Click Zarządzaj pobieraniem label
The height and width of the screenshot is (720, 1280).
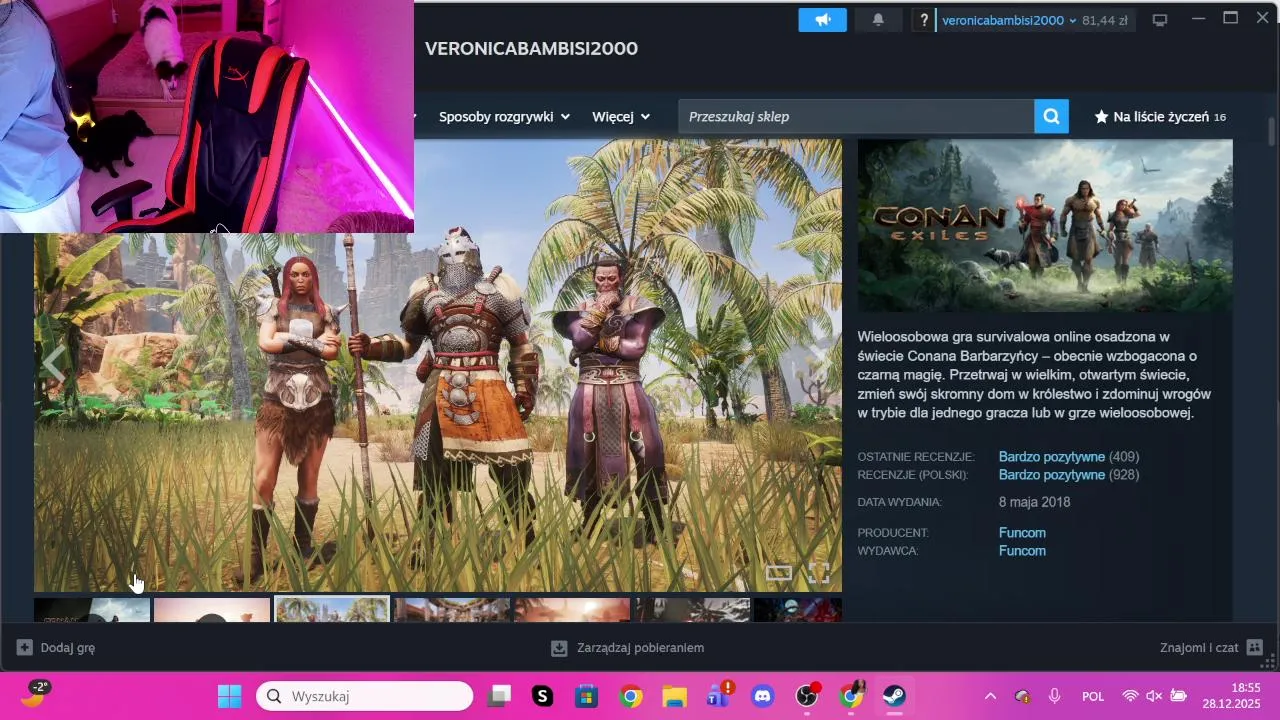[x=640, y=648]
